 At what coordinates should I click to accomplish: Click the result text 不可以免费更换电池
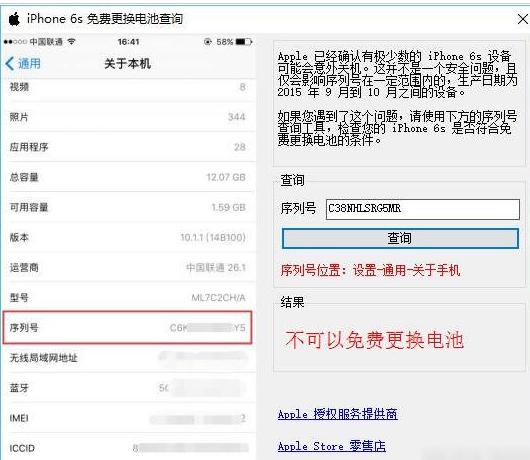pyautogui.click(x=374, y=340)
